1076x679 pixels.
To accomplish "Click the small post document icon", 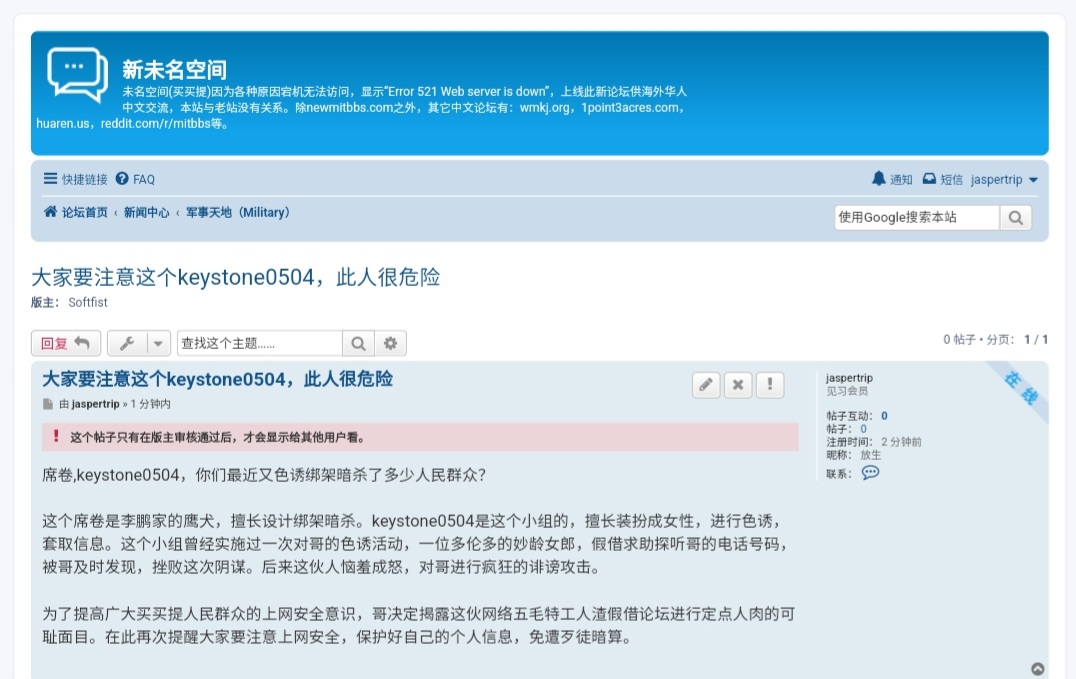I will point(47,404).
